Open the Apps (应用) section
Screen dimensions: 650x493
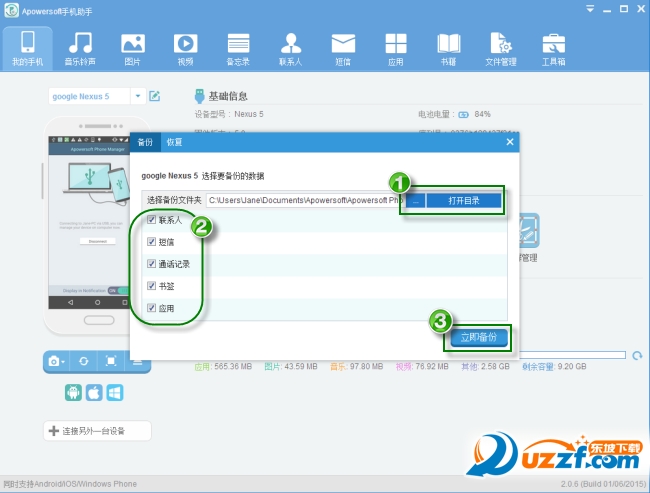tap(396, 49)
